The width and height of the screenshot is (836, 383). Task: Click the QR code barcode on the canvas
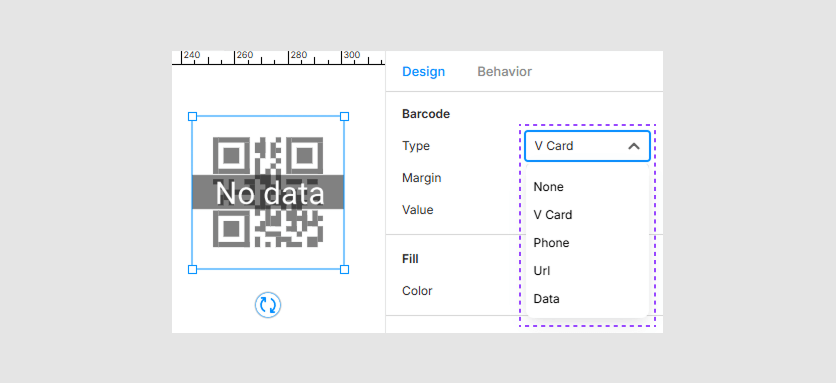point(268,193)
